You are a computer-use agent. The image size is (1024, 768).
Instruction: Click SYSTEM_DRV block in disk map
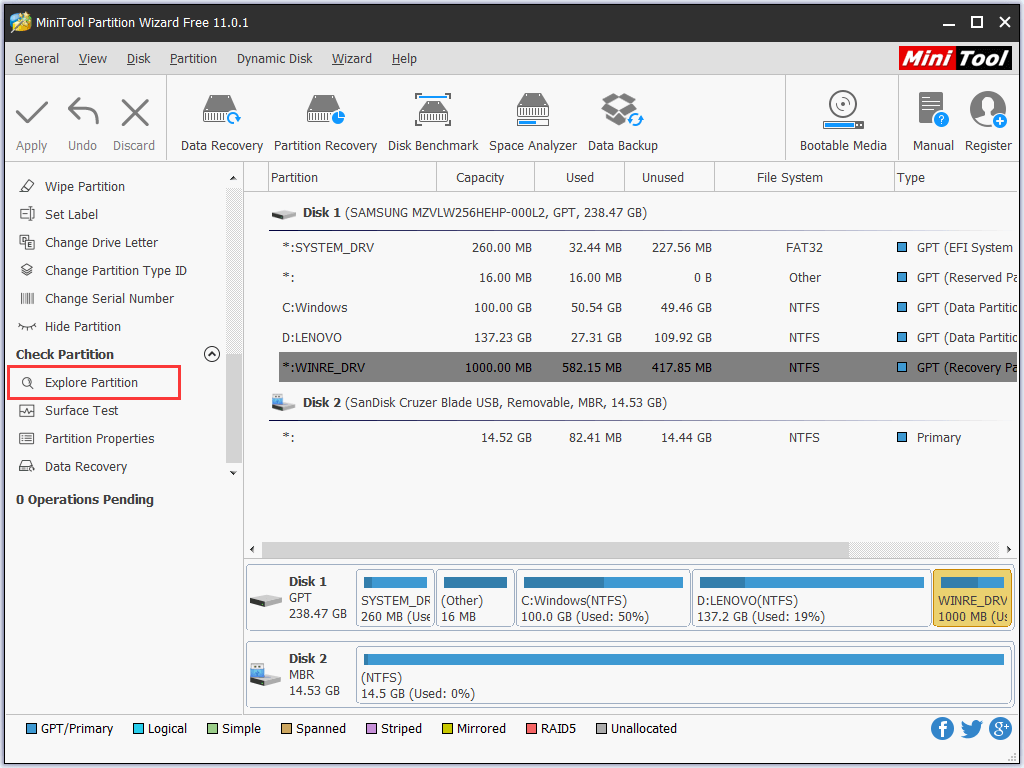(x=395, y=598)
